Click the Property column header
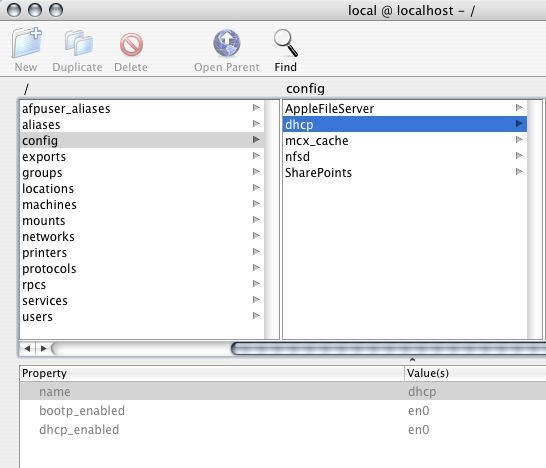Screen dimensions: 546x468 click(x=212, y=373)
